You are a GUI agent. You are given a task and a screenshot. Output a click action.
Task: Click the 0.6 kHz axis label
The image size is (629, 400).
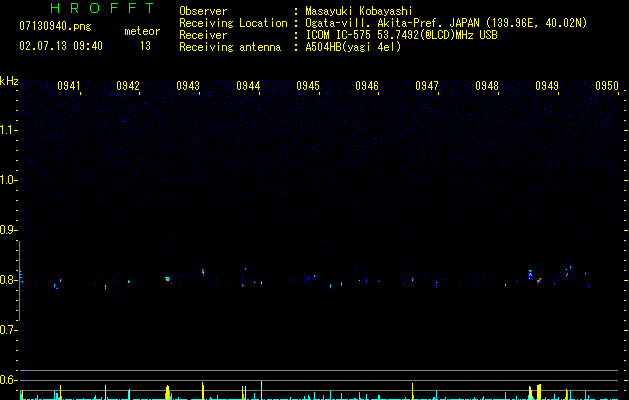8,380
